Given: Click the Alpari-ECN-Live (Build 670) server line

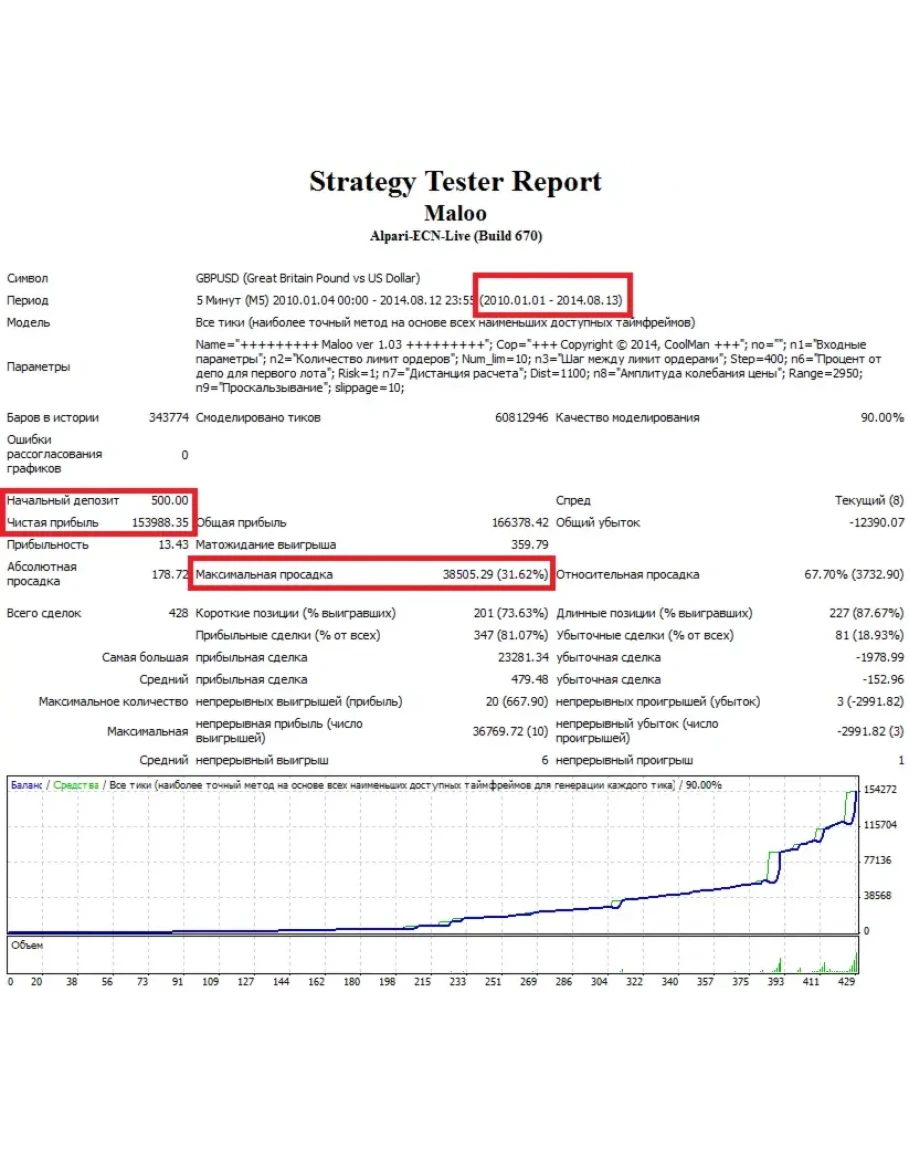Looking at the screenshot, I should coord(455,236).
